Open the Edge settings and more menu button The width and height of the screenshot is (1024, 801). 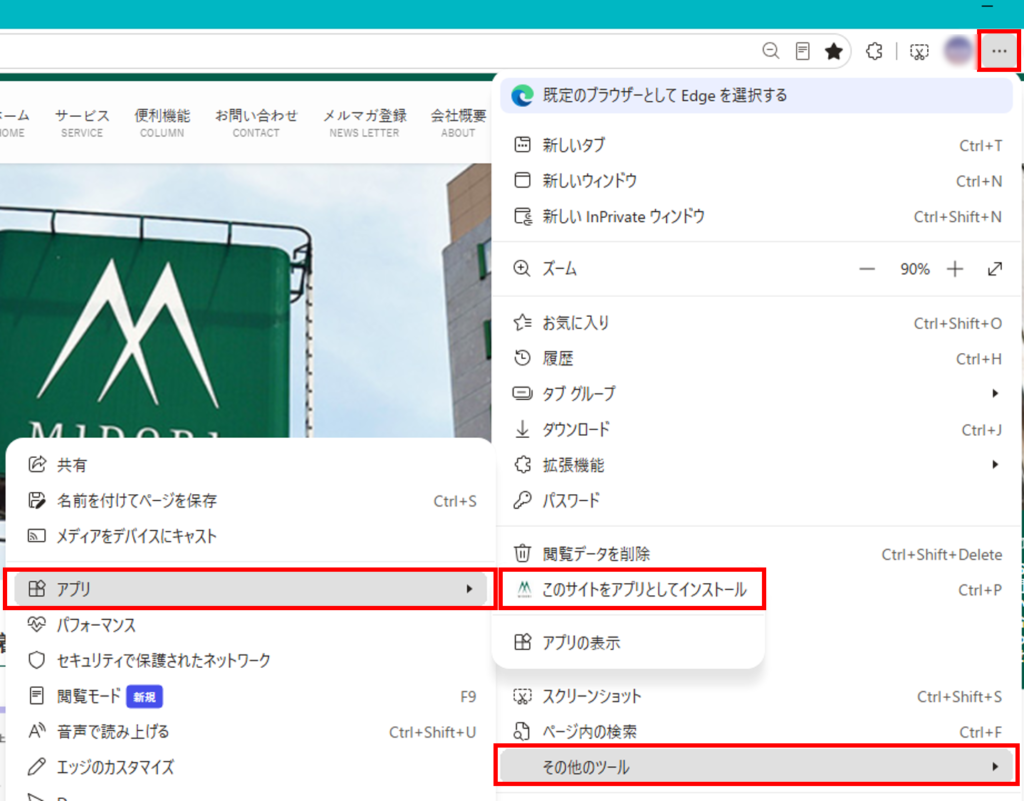[999, 51]
